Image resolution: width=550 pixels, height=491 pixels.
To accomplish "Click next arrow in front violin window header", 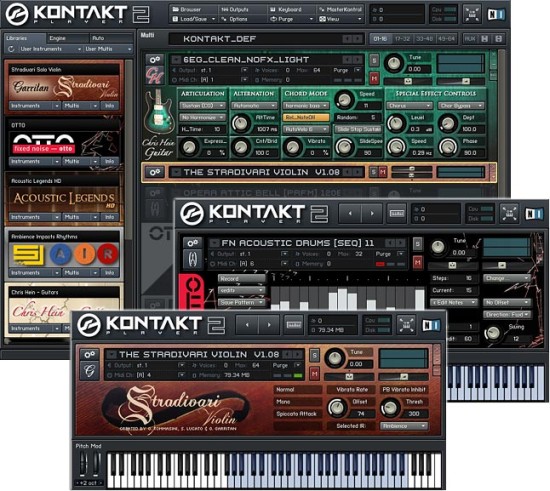I will tap(269, 325).
